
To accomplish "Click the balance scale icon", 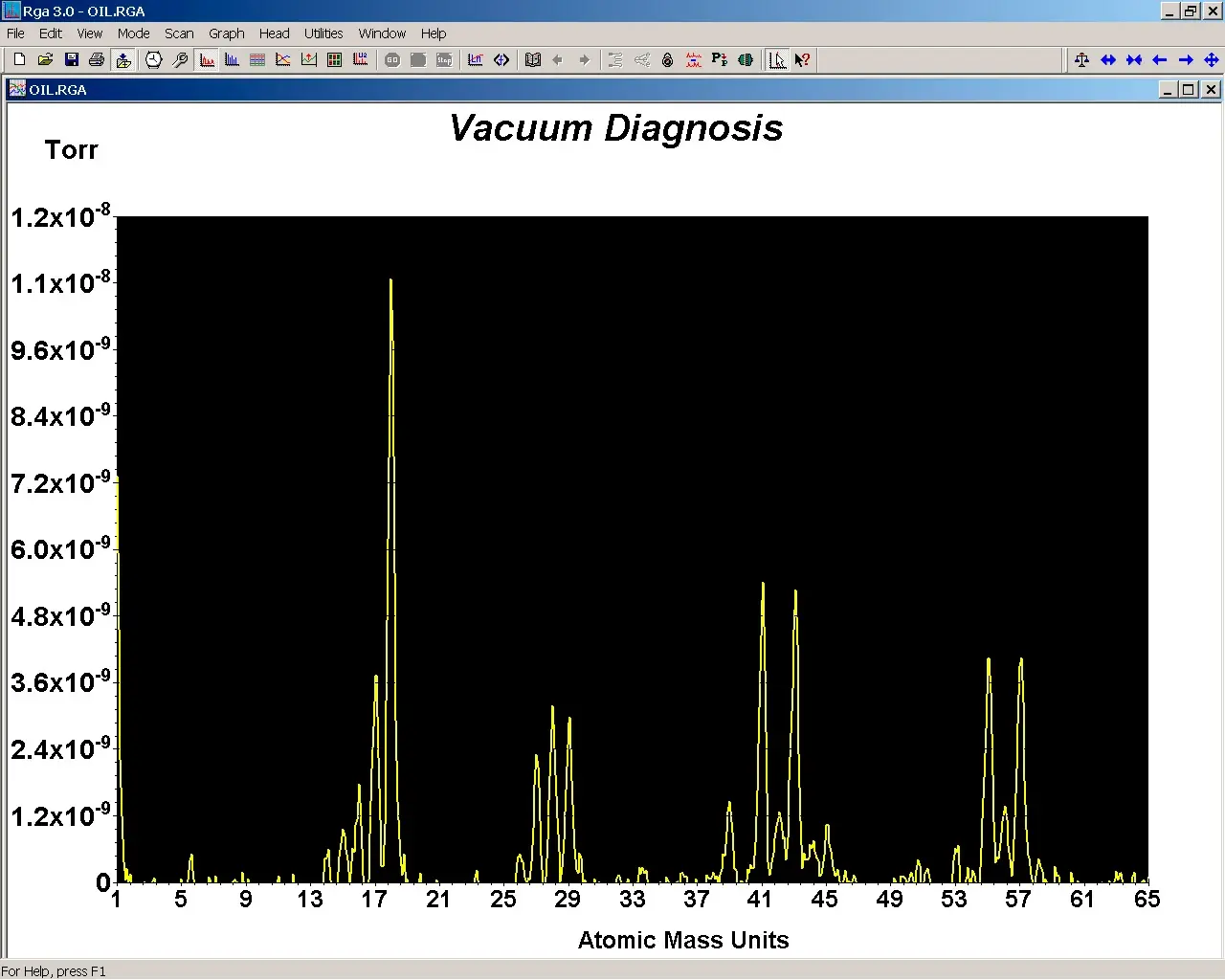I will pos(1081,60).
